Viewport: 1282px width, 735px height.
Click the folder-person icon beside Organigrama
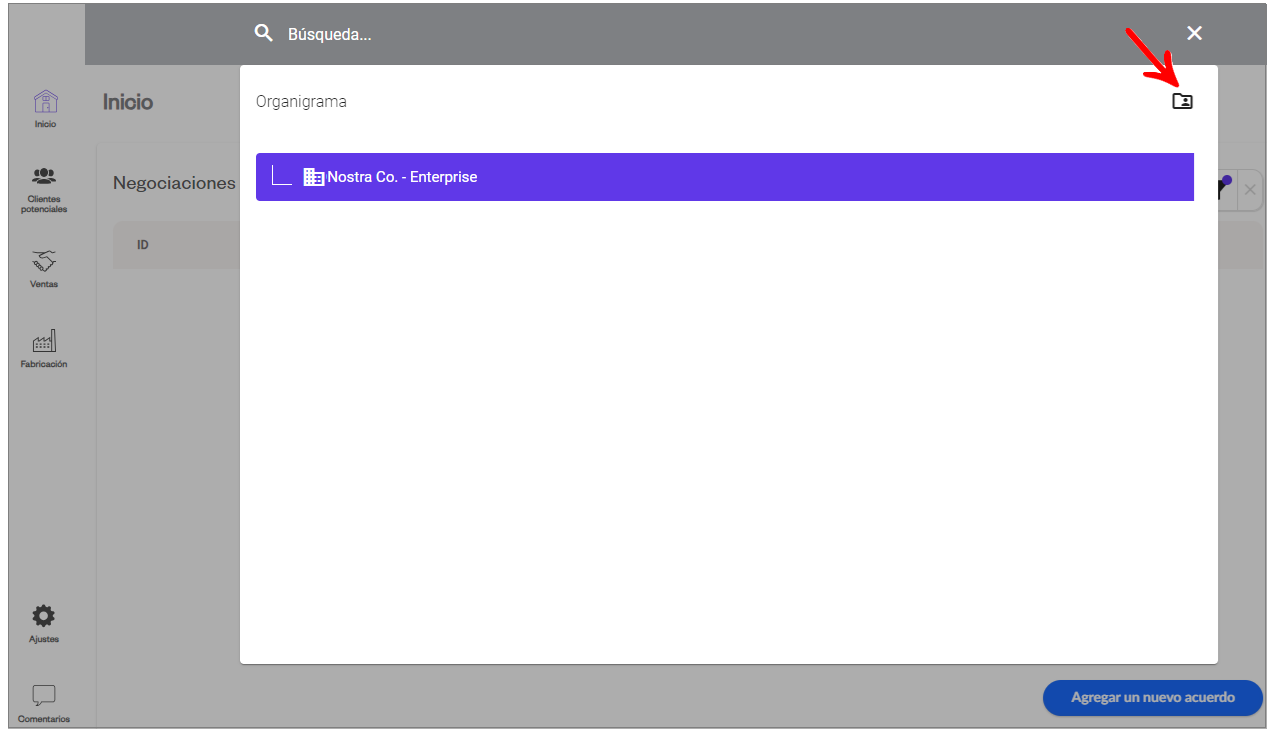coord(1183,101)
